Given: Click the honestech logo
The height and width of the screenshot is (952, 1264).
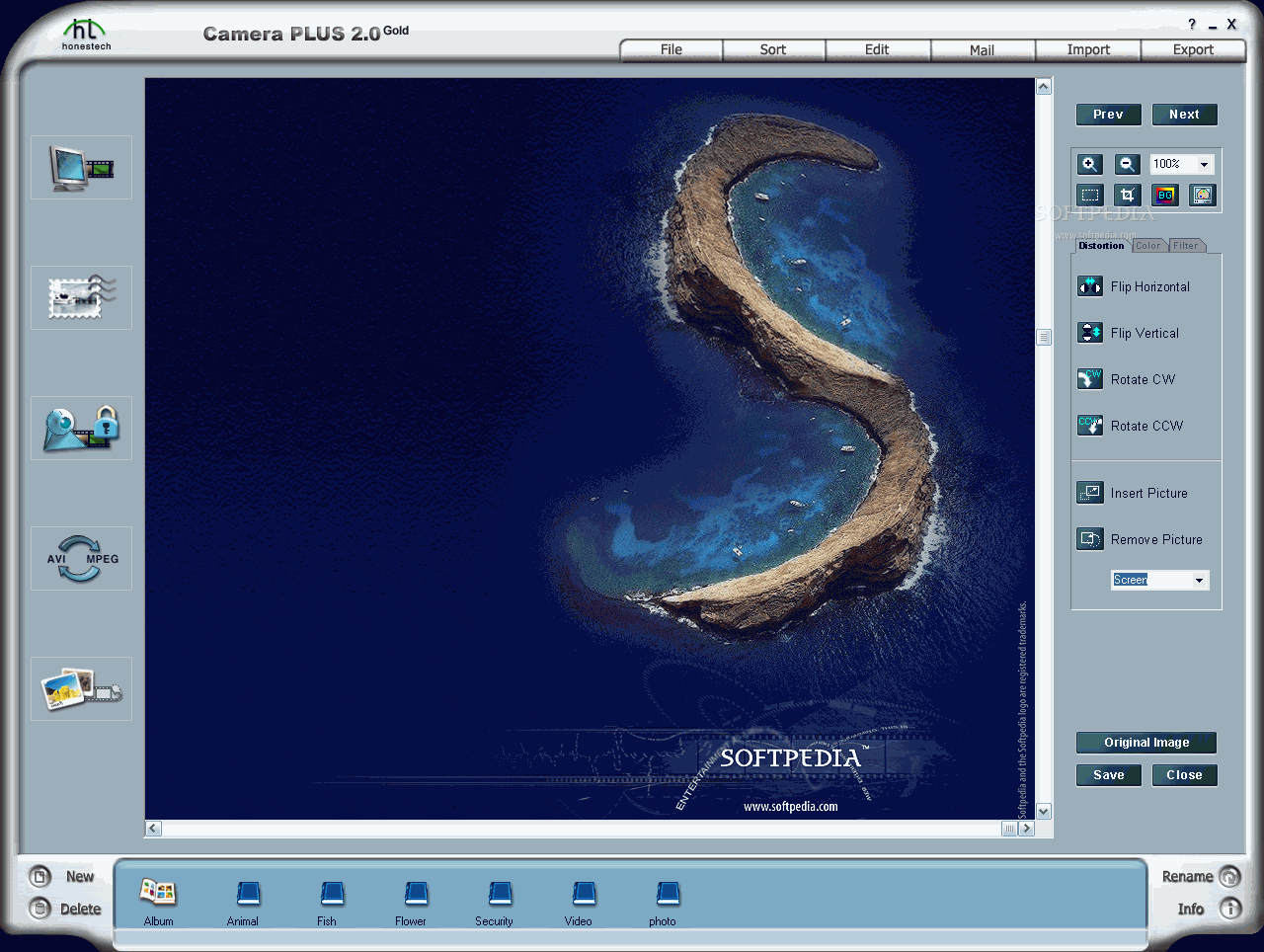Looking at the screenshot, I should [x=86, y=35].
